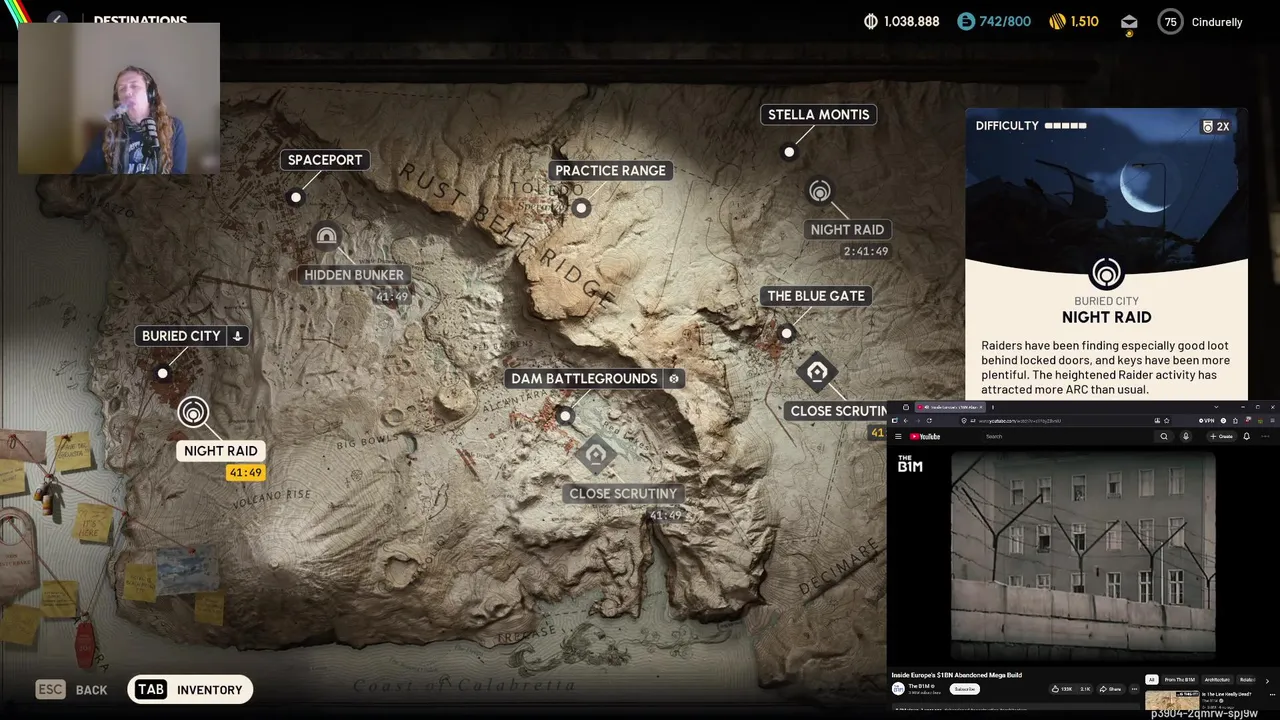1280x720 pixels.
Task: Select Stella Montis Night Raid event icon
Action: tap(820, 191)
